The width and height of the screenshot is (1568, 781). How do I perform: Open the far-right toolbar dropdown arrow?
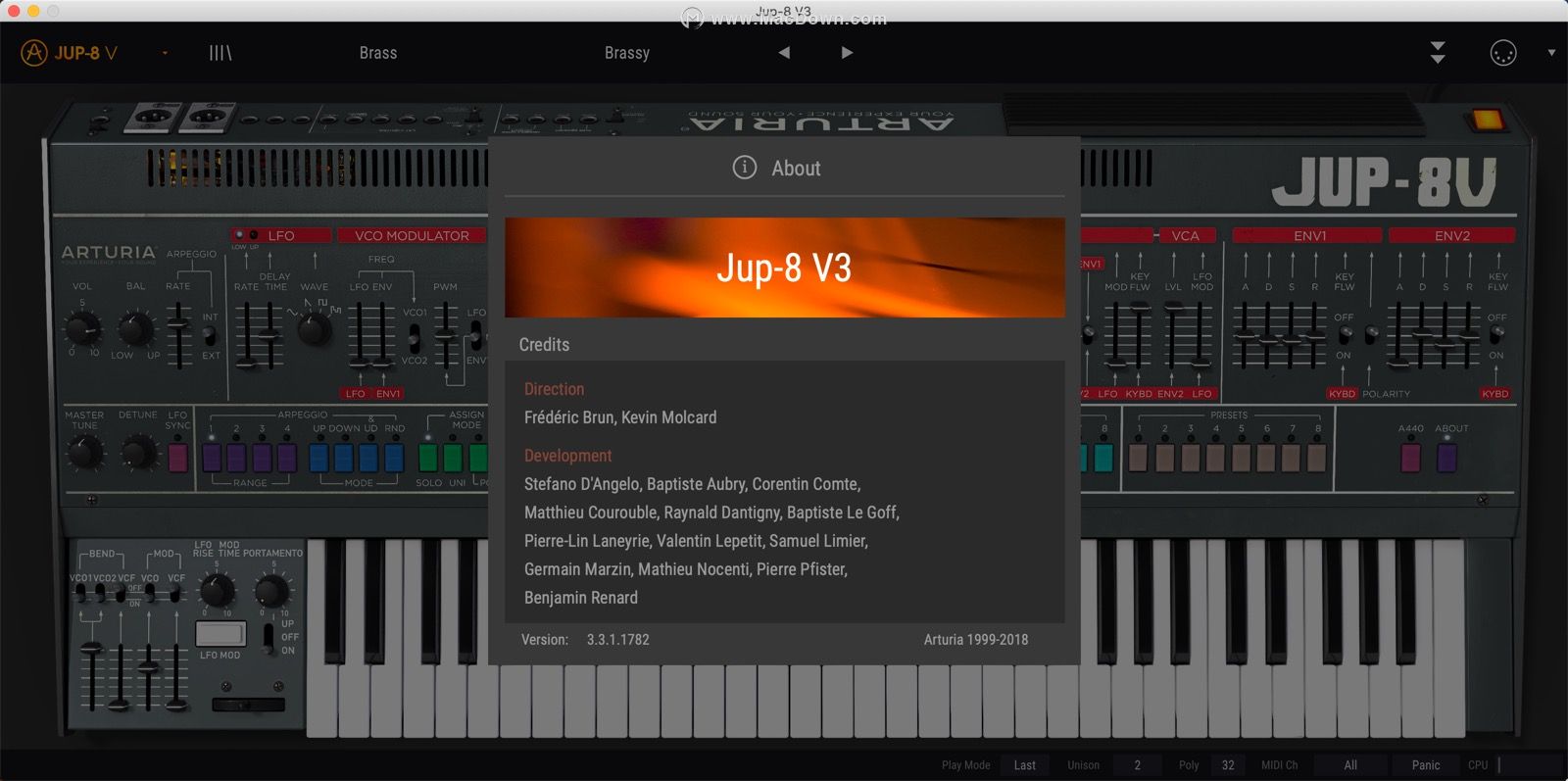1551,53
